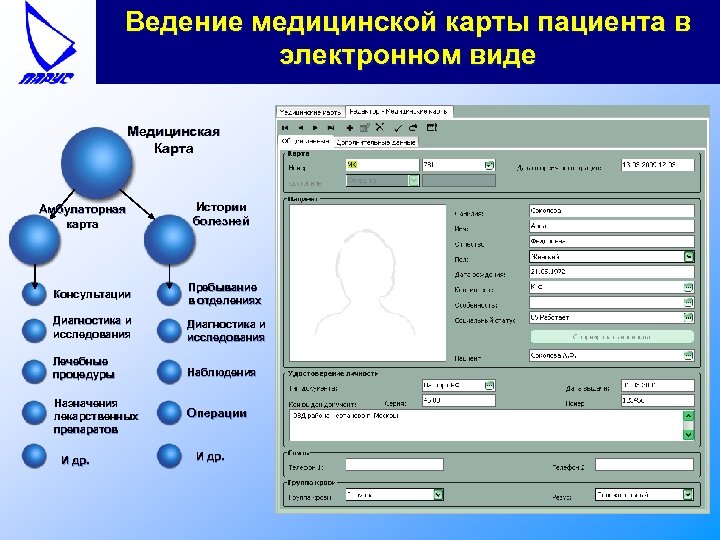Open ellipsis lookup in Гражданство field
The height and width of the screenshot is (540, 720).
coord(688,287)
